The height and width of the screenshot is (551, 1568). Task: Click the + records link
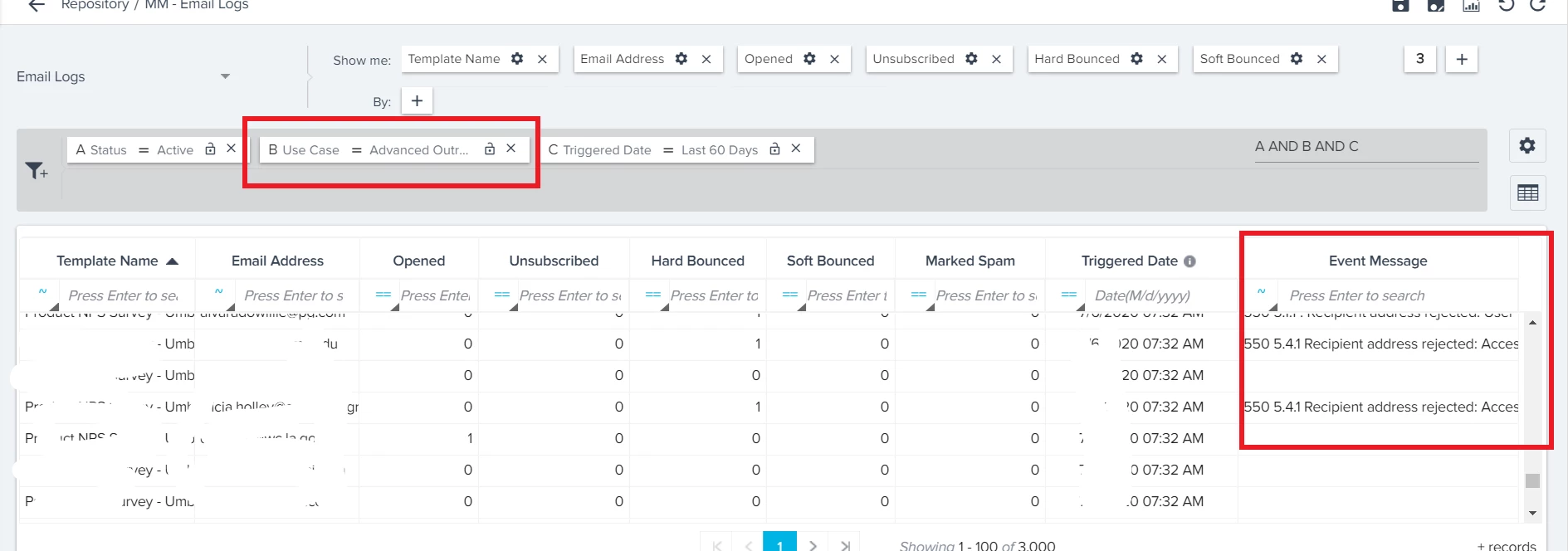(1507, 545)
